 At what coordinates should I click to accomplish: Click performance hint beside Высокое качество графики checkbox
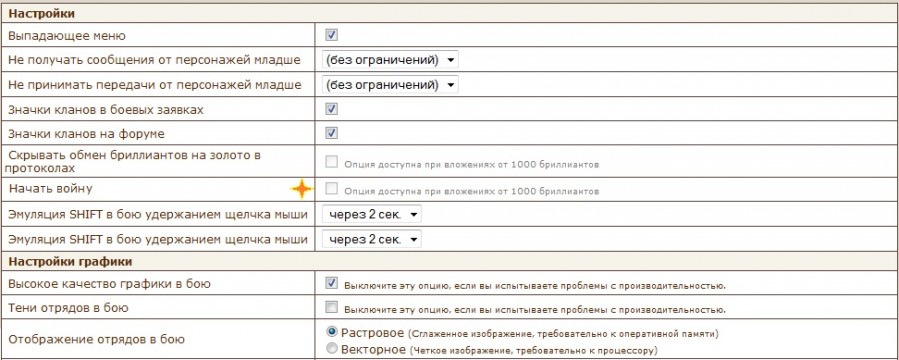(536, 285)
